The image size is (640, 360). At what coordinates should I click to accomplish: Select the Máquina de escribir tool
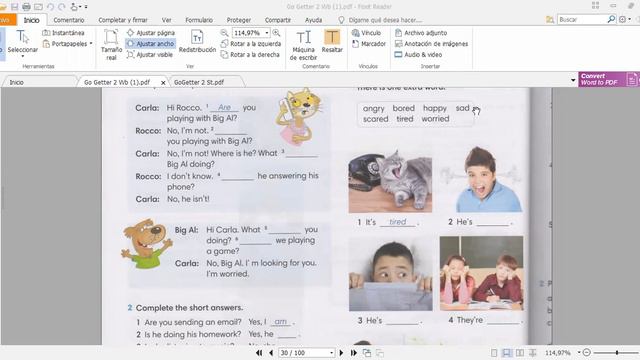[303, 45]
